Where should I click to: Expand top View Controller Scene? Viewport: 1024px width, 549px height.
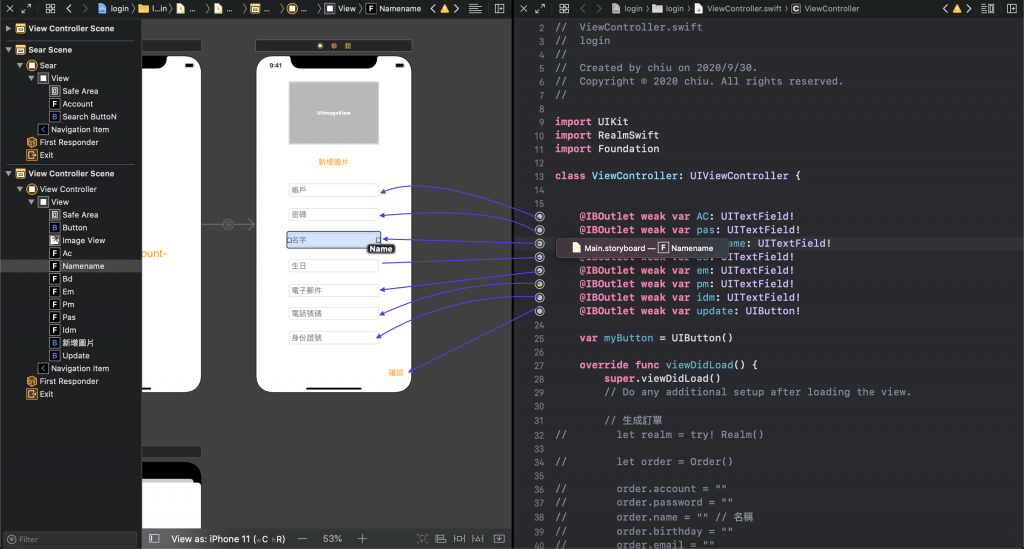pos(8,29)
